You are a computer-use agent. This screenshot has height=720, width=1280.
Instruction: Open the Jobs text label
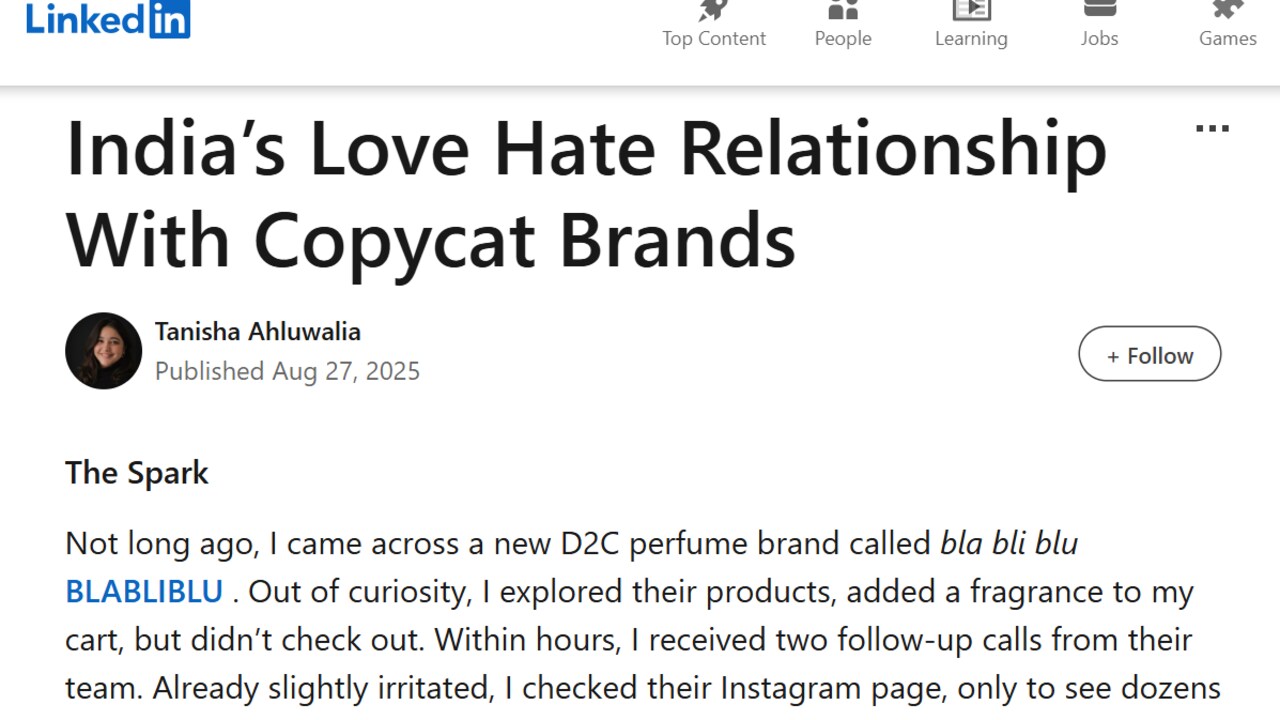[1099, 38]
